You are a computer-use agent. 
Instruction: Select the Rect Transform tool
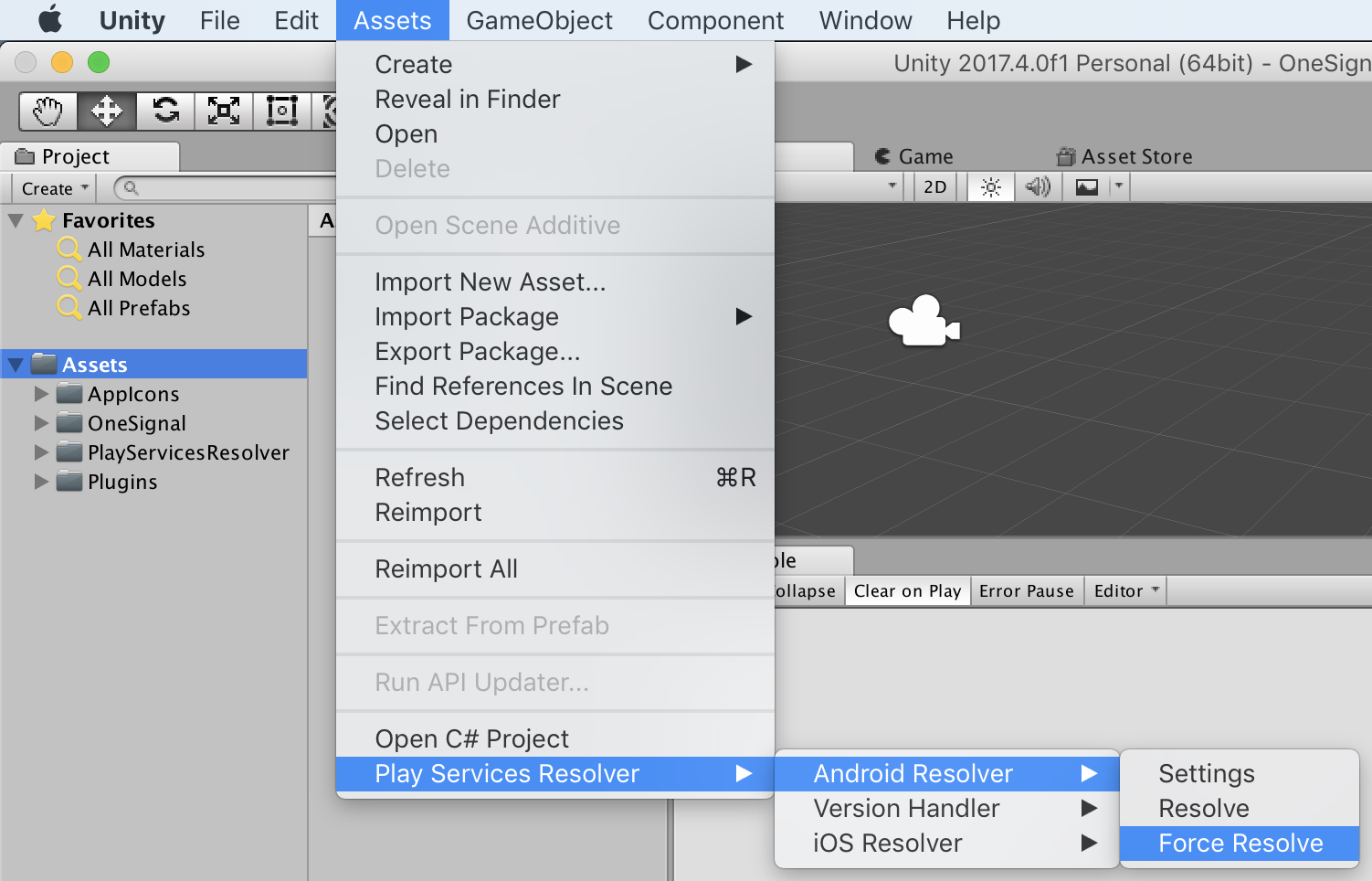tap(282, 111)
